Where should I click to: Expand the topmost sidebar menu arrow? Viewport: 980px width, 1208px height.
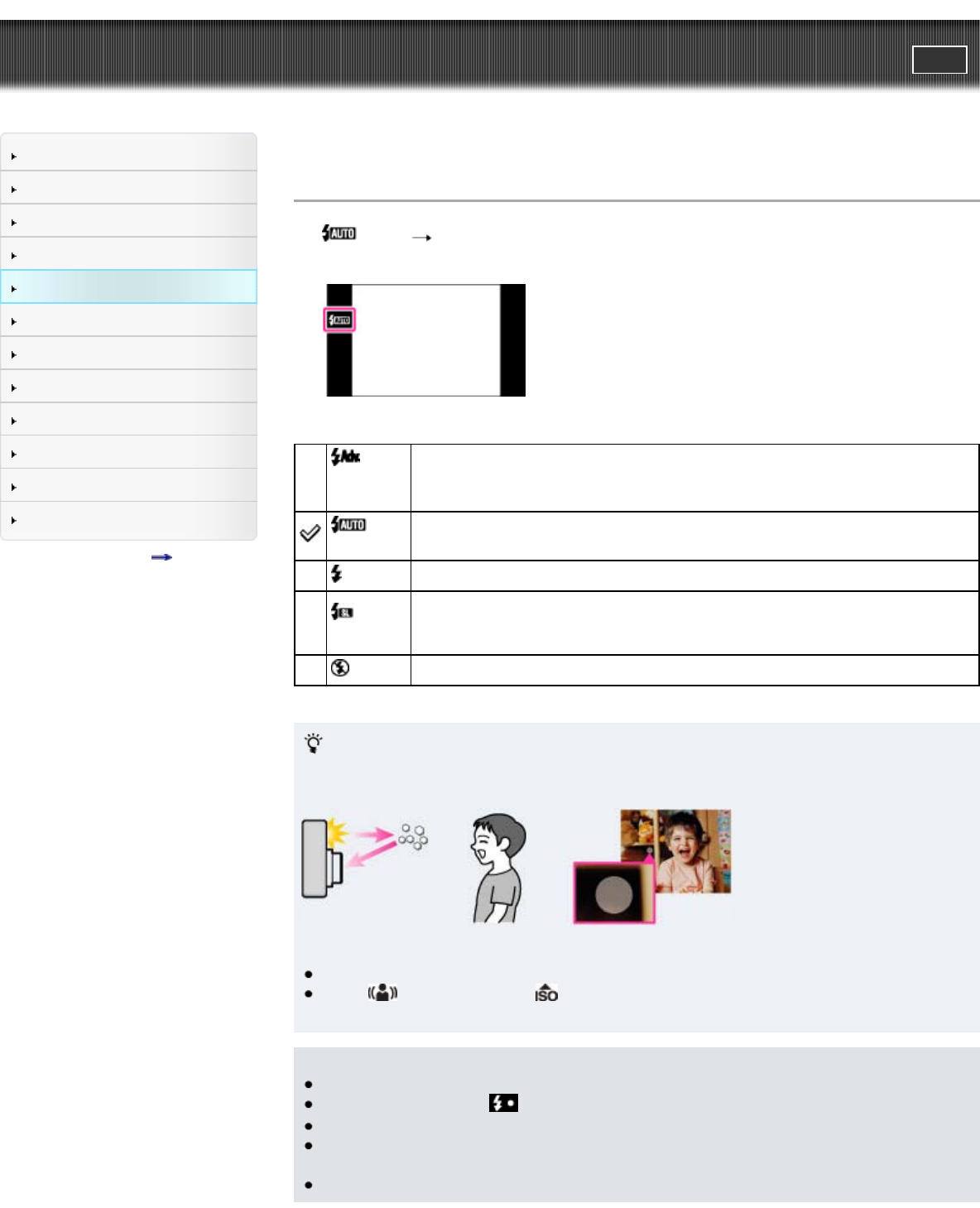(x=14, y=156)
